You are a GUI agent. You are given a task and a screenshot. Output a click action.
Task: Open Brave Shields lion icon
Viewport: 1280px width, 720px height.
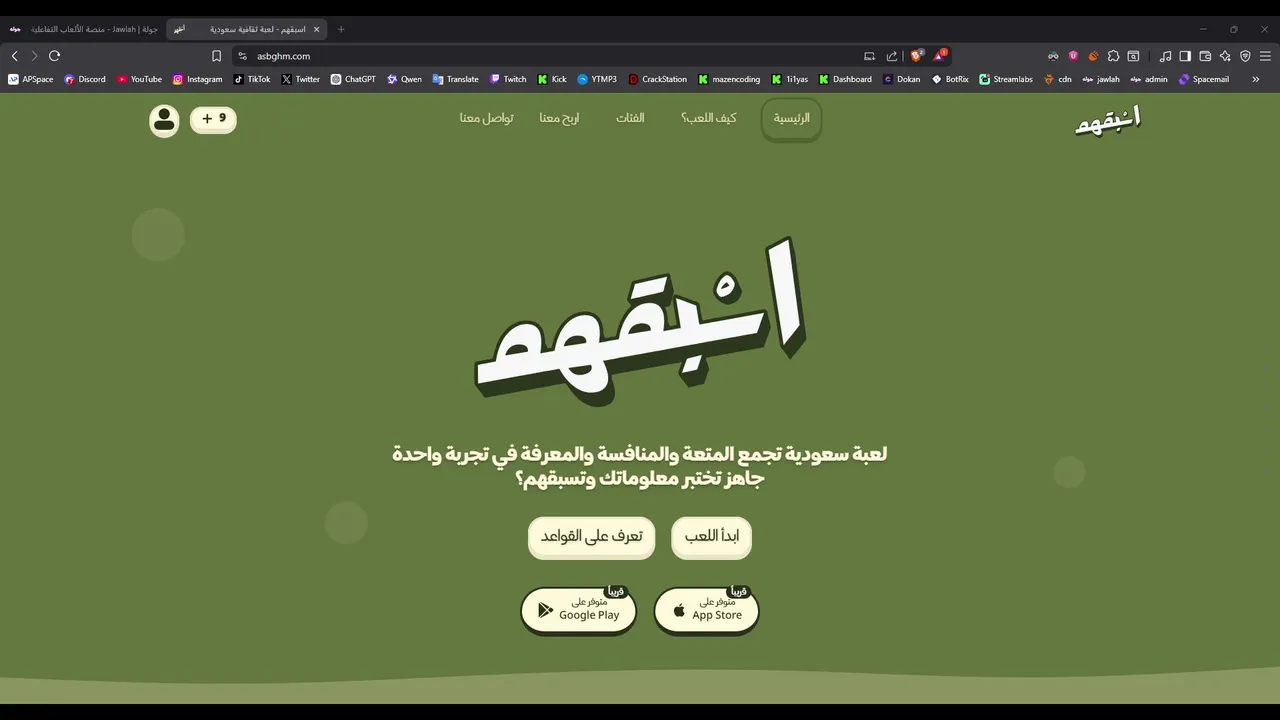click(916, 56)
